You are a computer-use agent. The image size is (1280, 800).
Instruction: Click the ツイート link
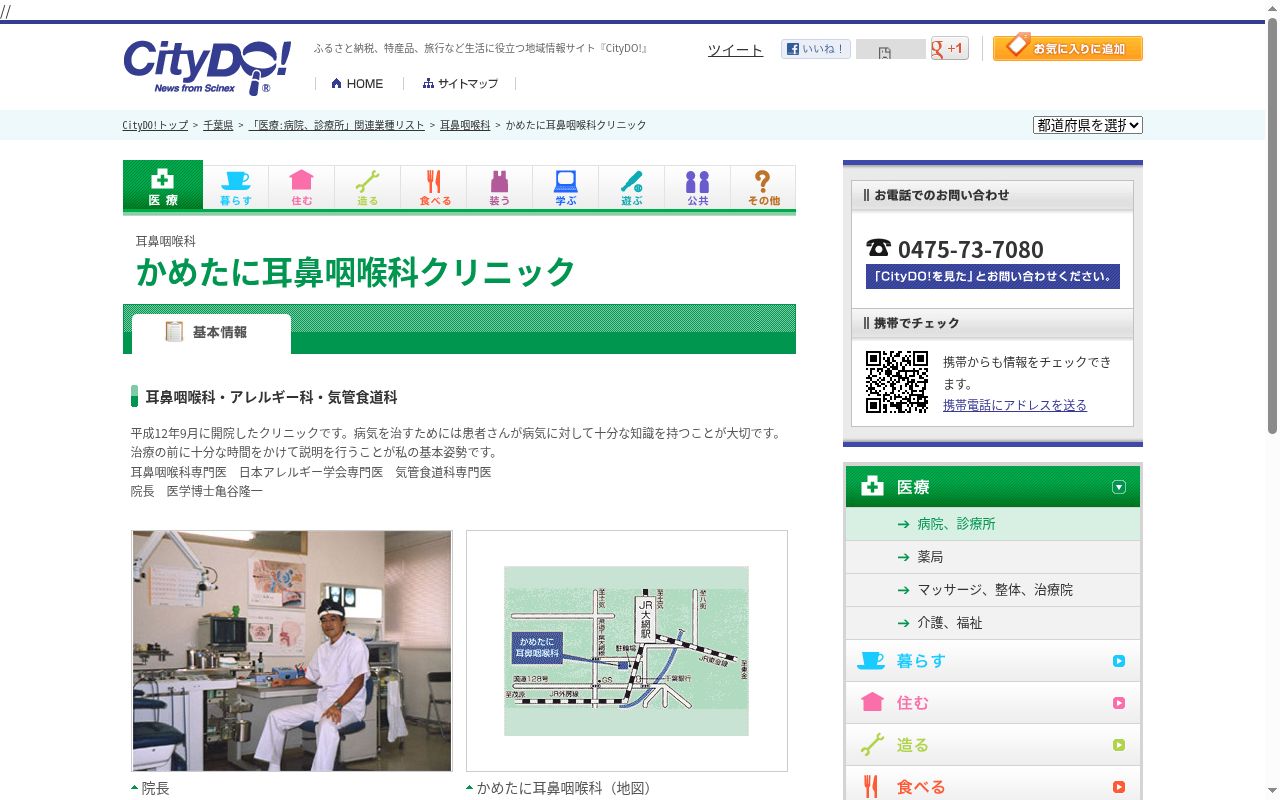[735, 50]
